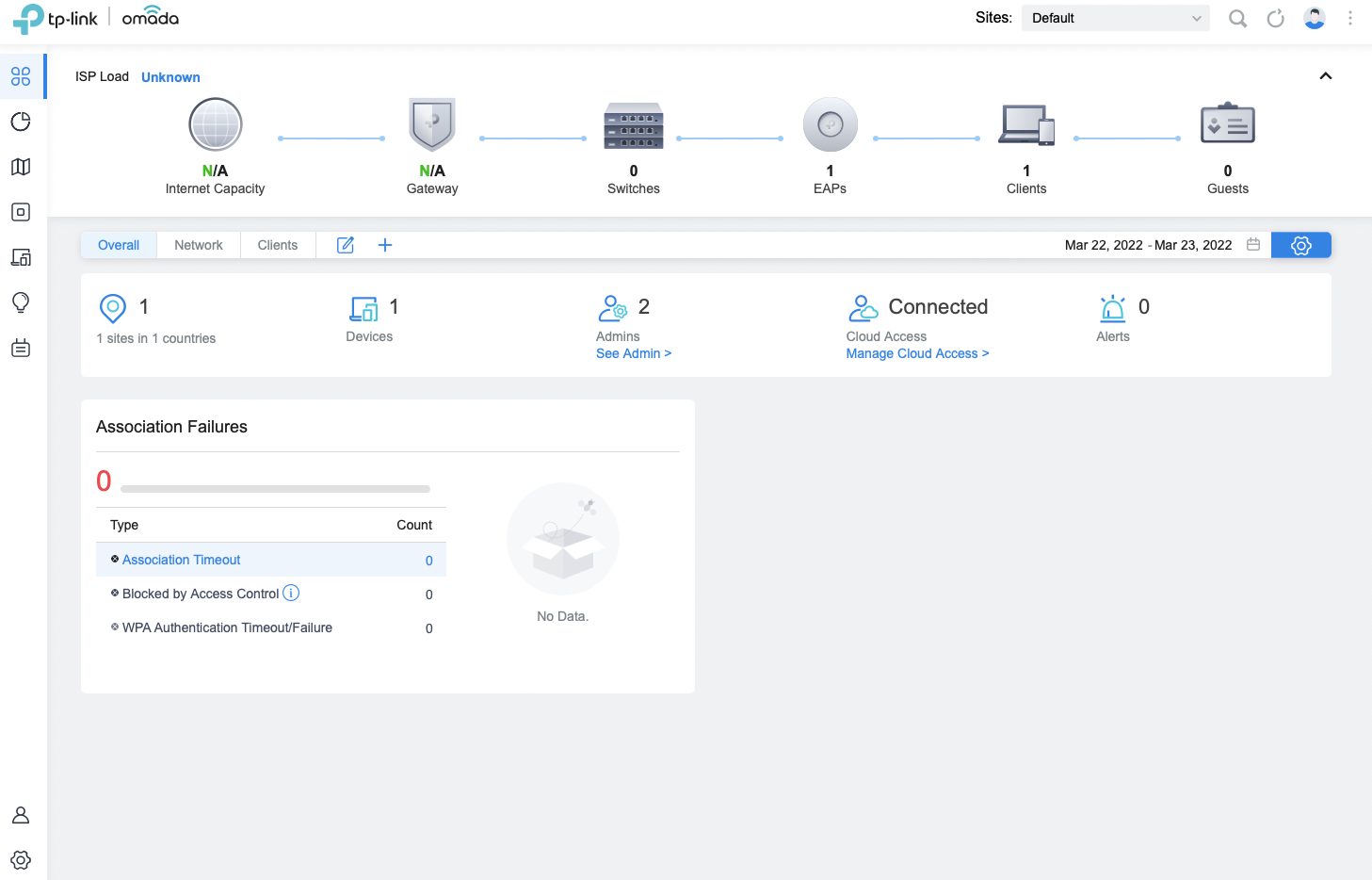Click the global search magnifier icon
Image resolution: width=1372 pixels, height=880 pixels.
[1238, 19]
